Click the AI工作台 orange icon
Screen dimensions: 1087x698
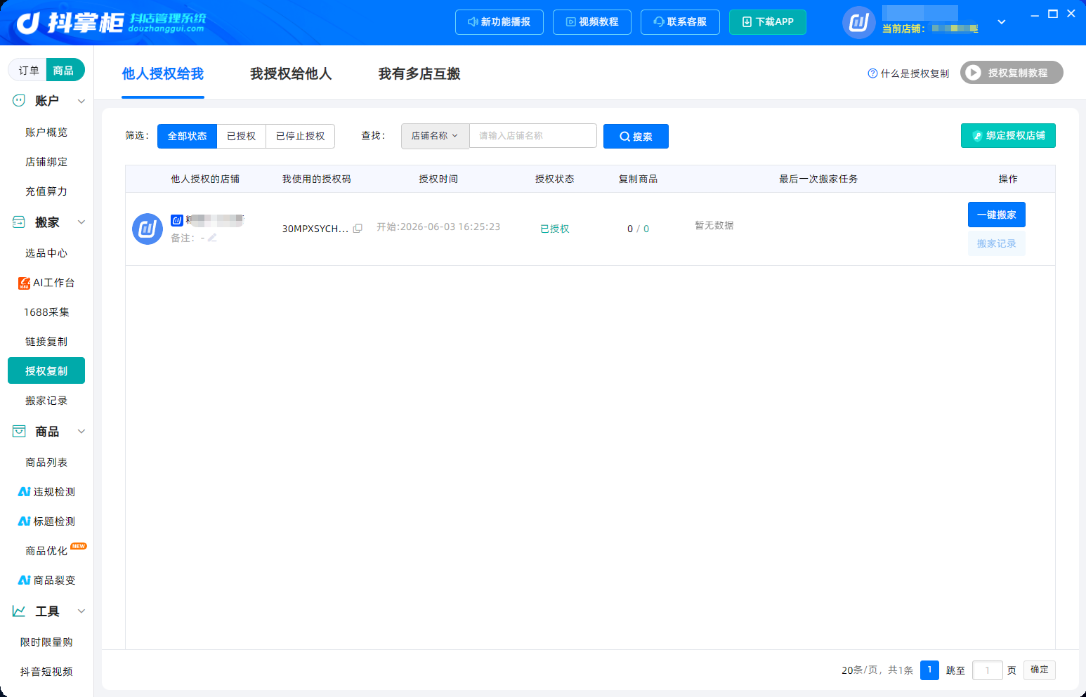24,283
